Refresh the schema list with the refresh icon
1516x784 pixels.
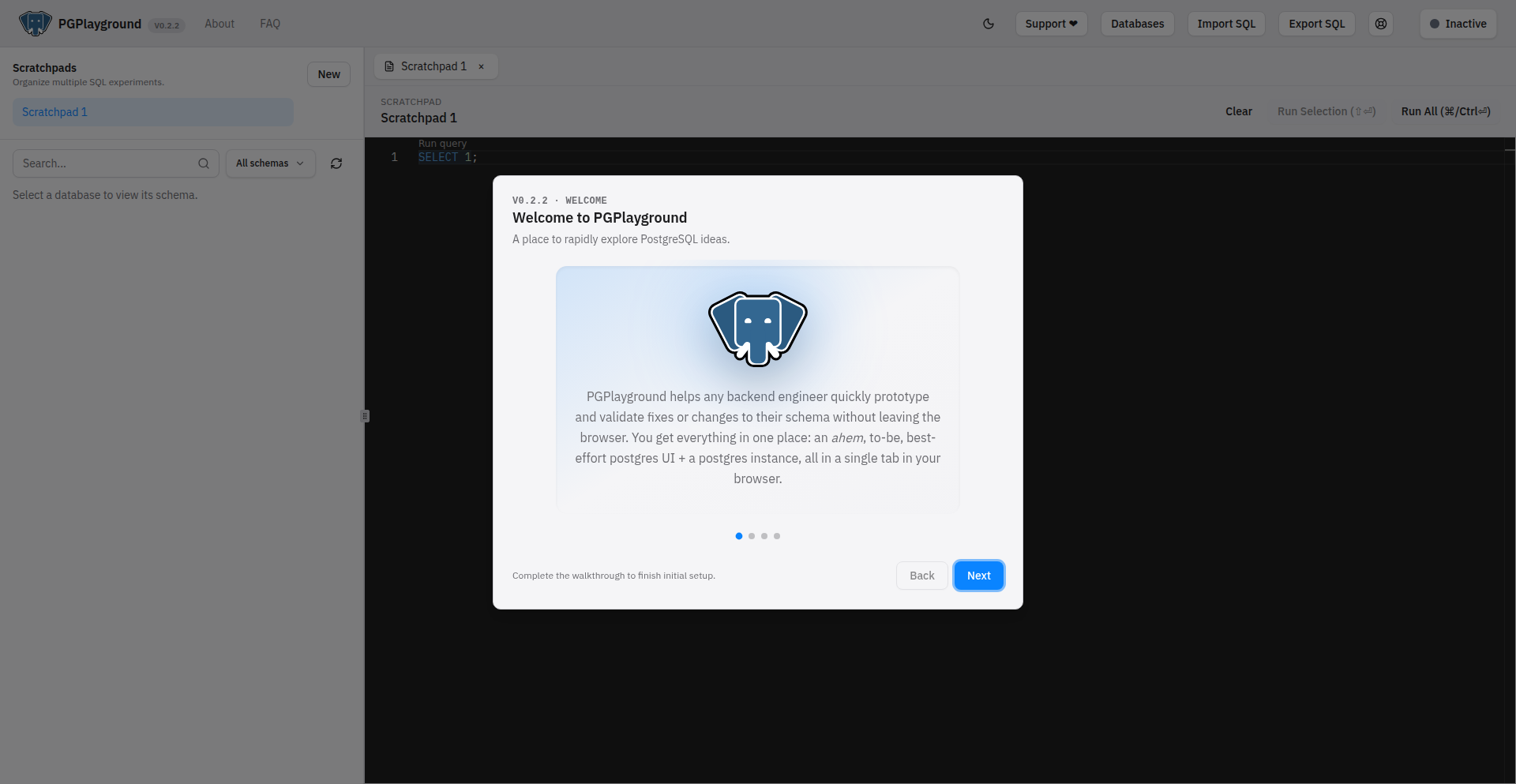tap(336, 163)
